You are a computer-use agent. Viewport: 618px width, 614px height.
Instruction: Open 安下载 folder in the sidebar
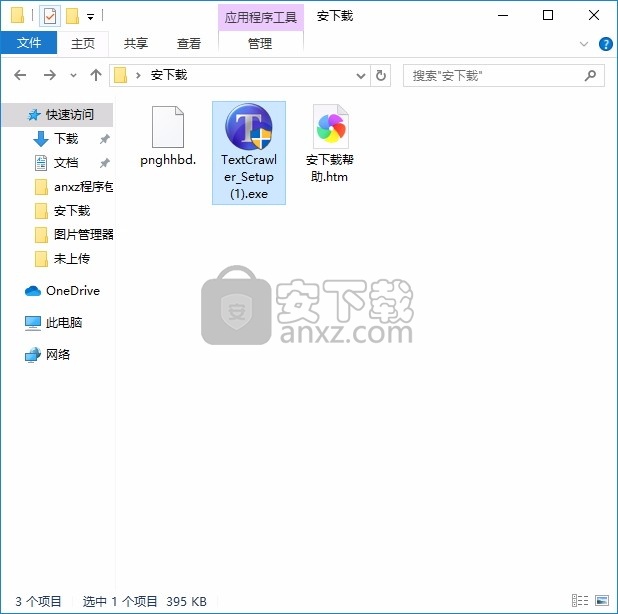[x=63, y=211]
